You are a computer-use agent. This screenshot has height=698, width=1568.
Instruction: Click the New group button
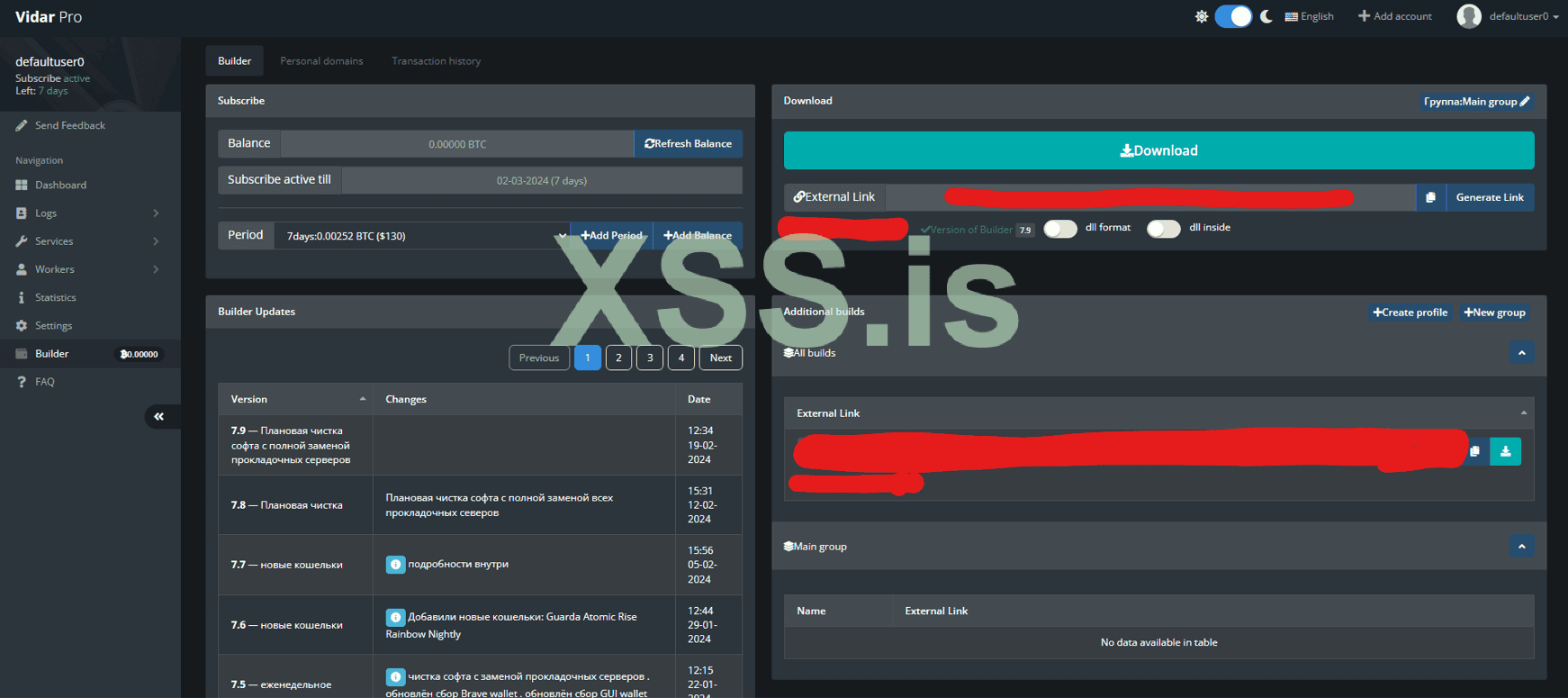1495,313
